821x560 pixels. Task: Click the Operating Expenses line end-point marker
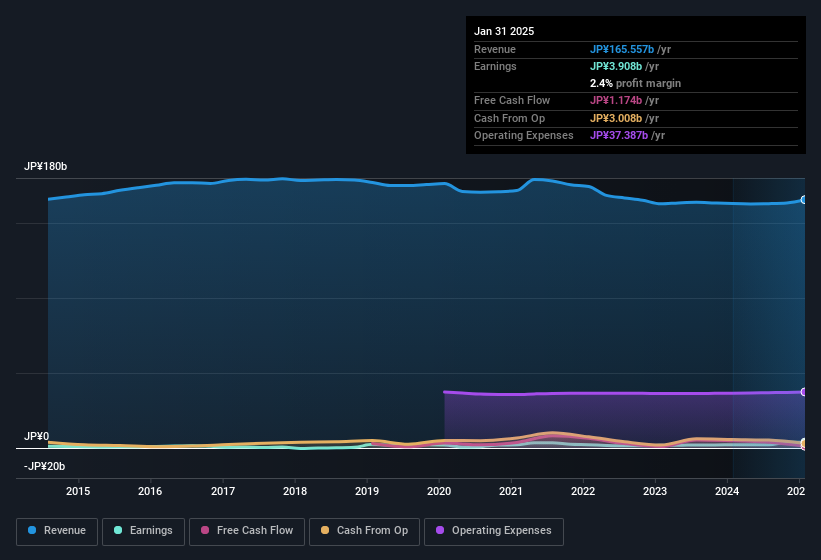[x=804, y=392]
